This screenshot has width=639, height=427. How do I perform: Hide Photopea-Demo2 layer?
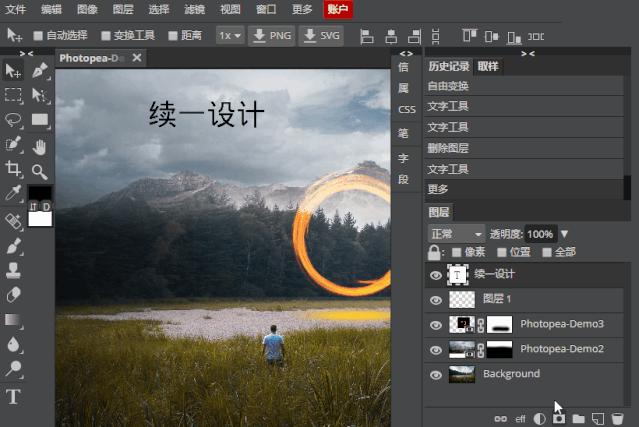pyautogui.click(x=436, y=350)
